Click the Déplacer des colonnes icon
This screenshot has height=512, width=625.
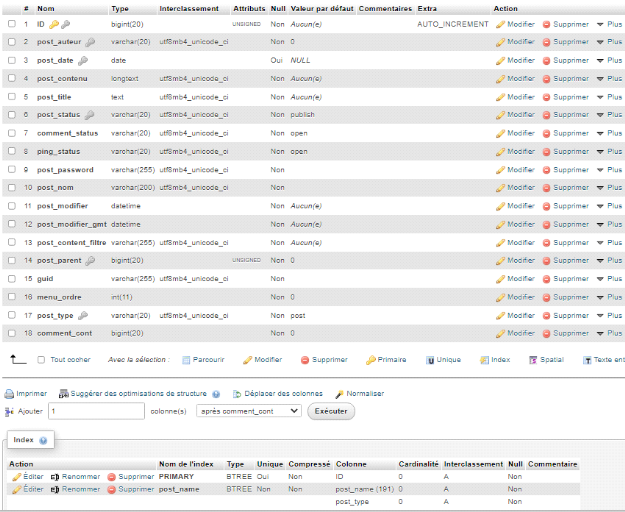pos(237,394)
